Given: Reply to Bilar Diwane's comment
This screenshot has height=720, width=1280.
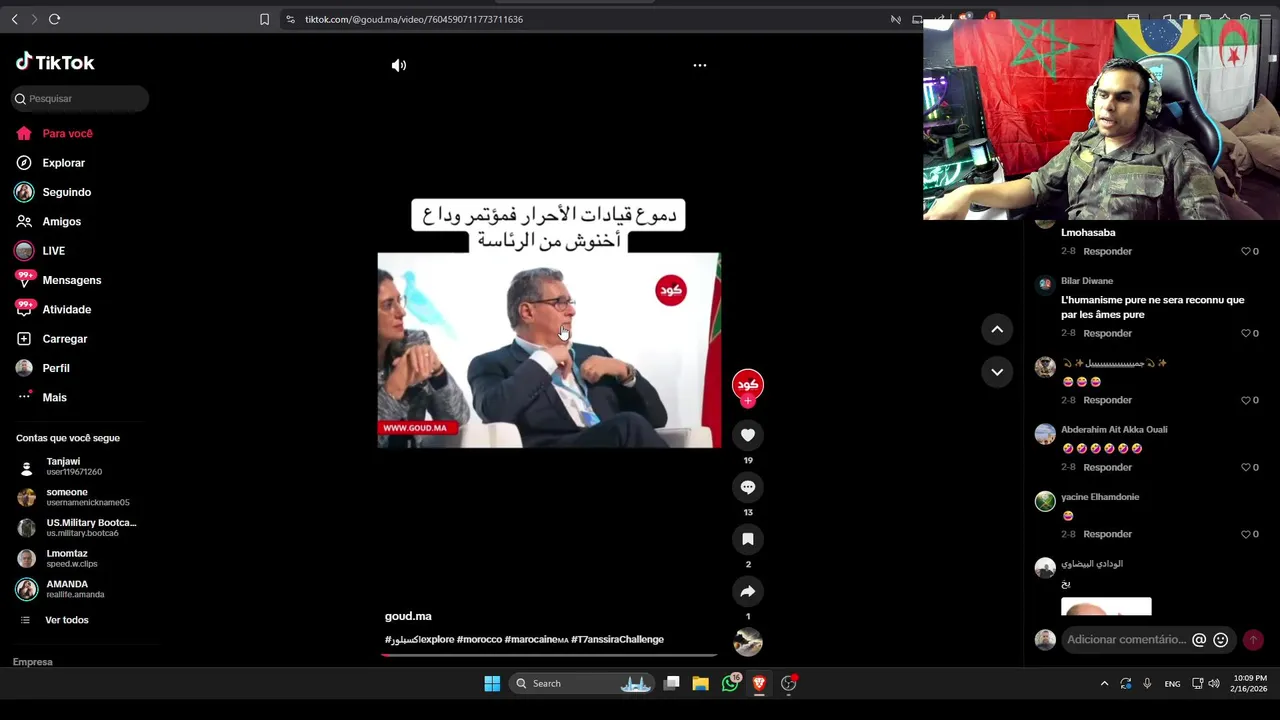Looking at the screenshot, I should point(1107,333).
